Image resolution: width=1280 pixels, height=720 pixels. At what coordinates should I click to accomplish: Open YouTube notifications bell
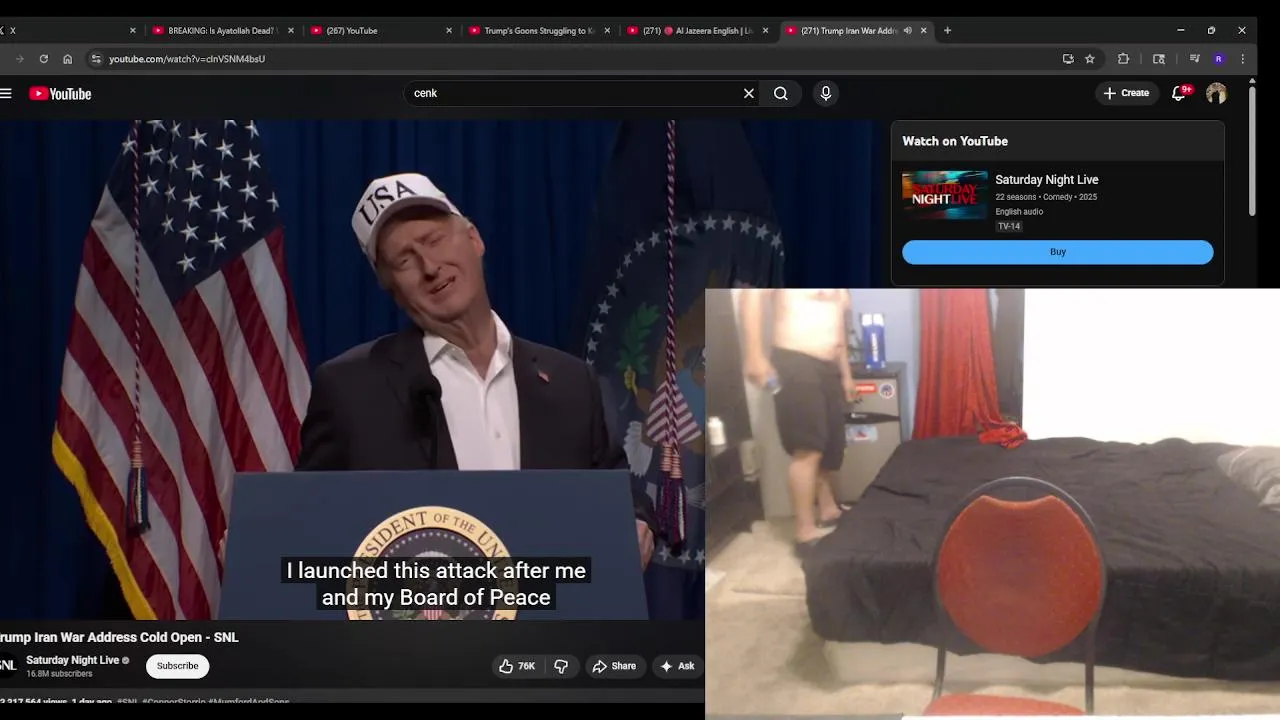pyautogui.click(x=1180, y=93)
